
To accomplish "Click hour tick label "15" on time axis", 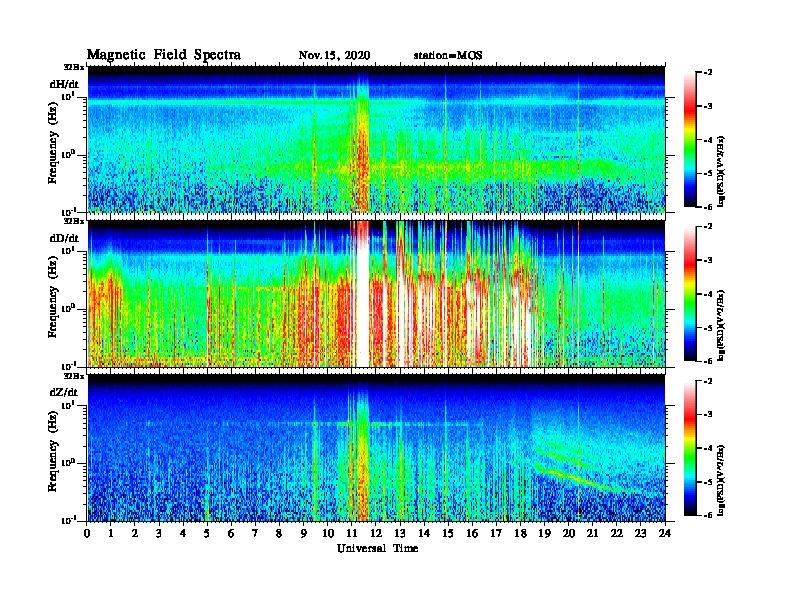I will click(x=448, y=533).
